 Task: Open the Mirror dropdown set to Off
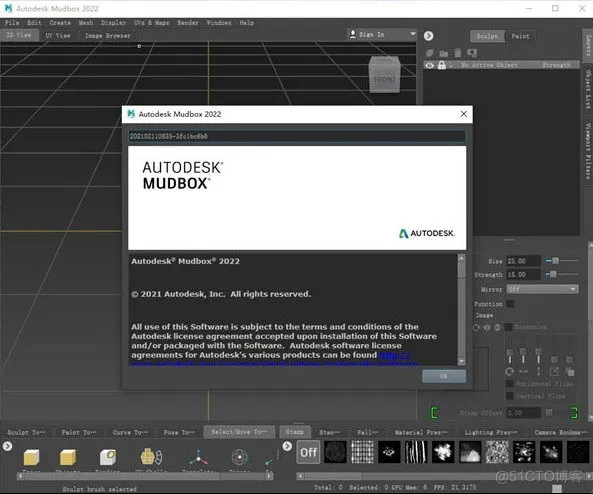click(542, 289)
